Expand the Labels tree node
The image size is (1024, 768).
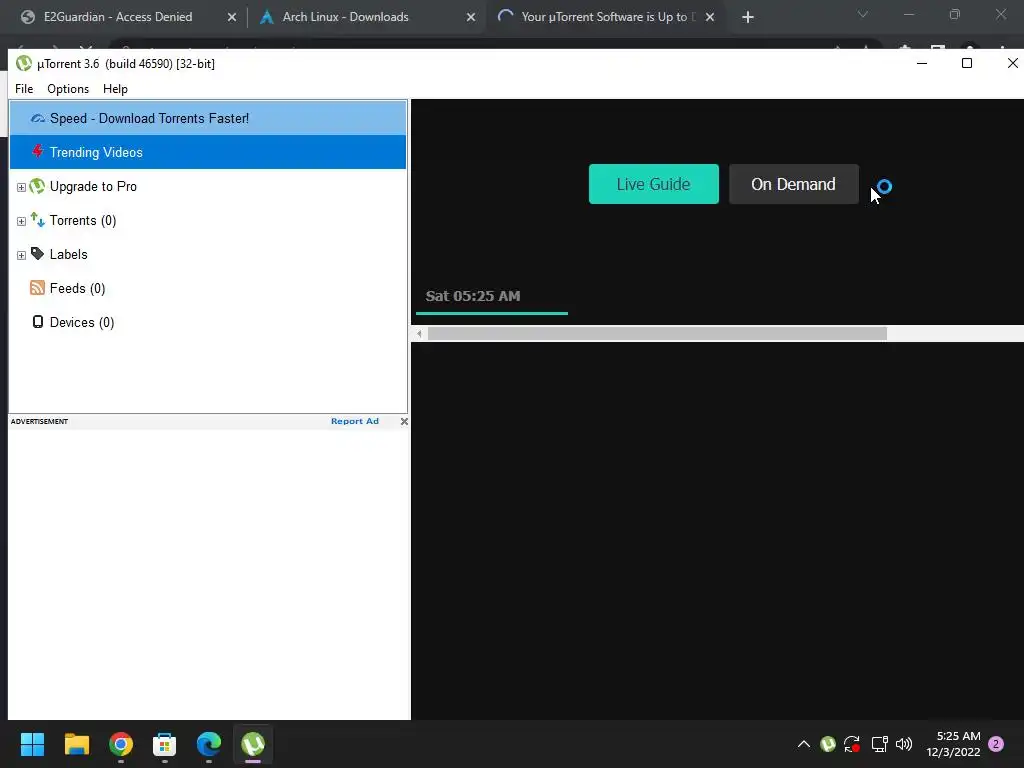pyautogui.click(x=21, y=255)
